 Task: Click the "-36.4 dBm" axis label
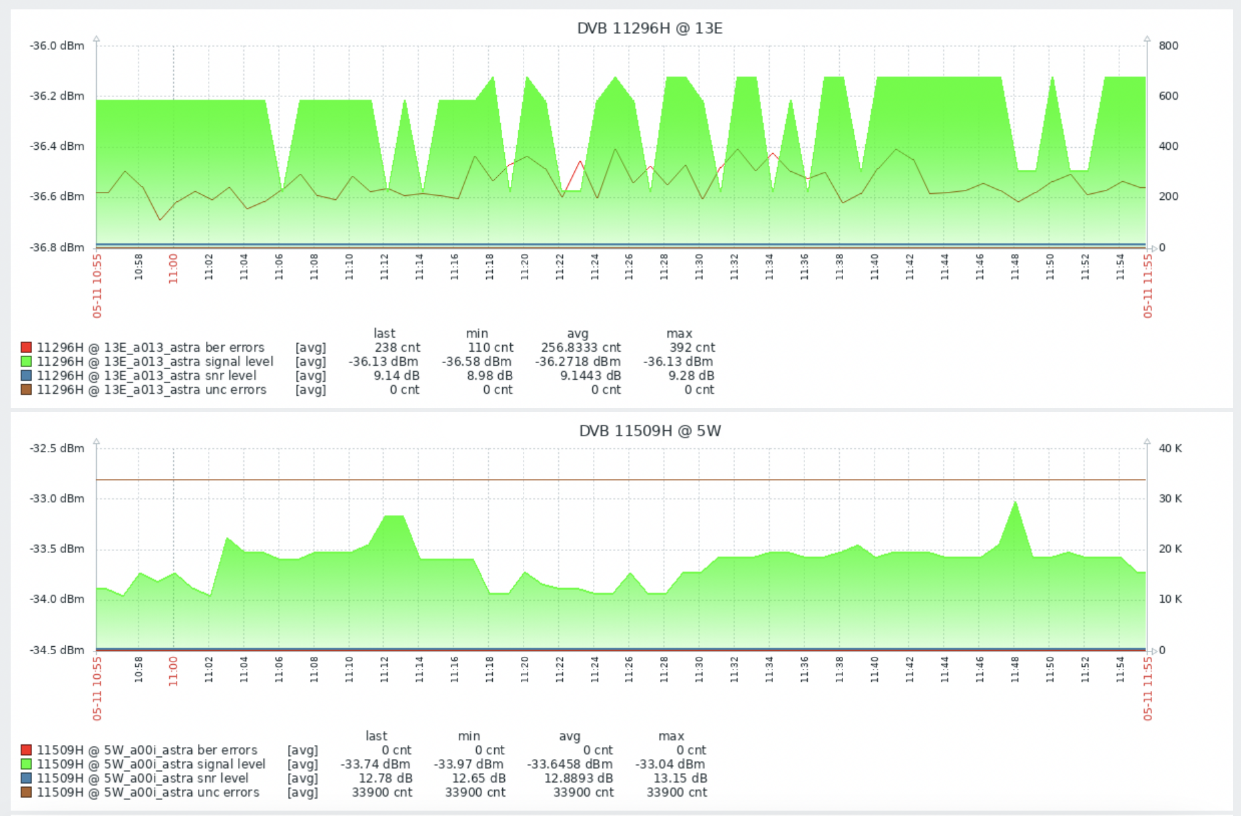57,147
